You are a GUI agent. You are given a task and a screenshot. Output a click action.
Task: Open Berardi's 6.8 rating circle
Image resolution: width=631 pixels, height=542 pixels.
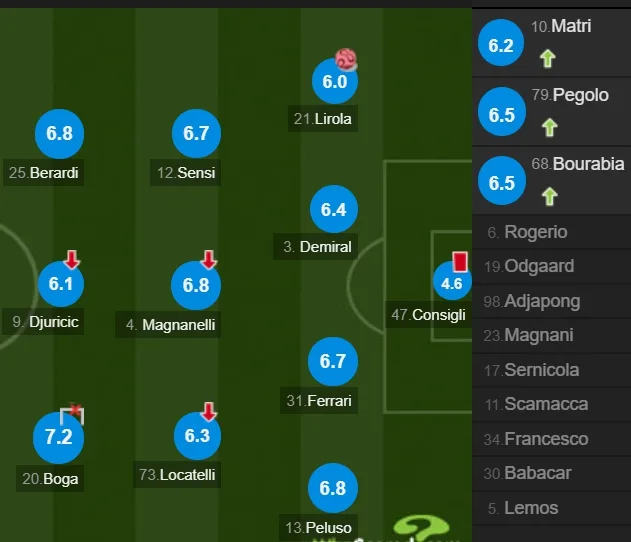point(60,133)
